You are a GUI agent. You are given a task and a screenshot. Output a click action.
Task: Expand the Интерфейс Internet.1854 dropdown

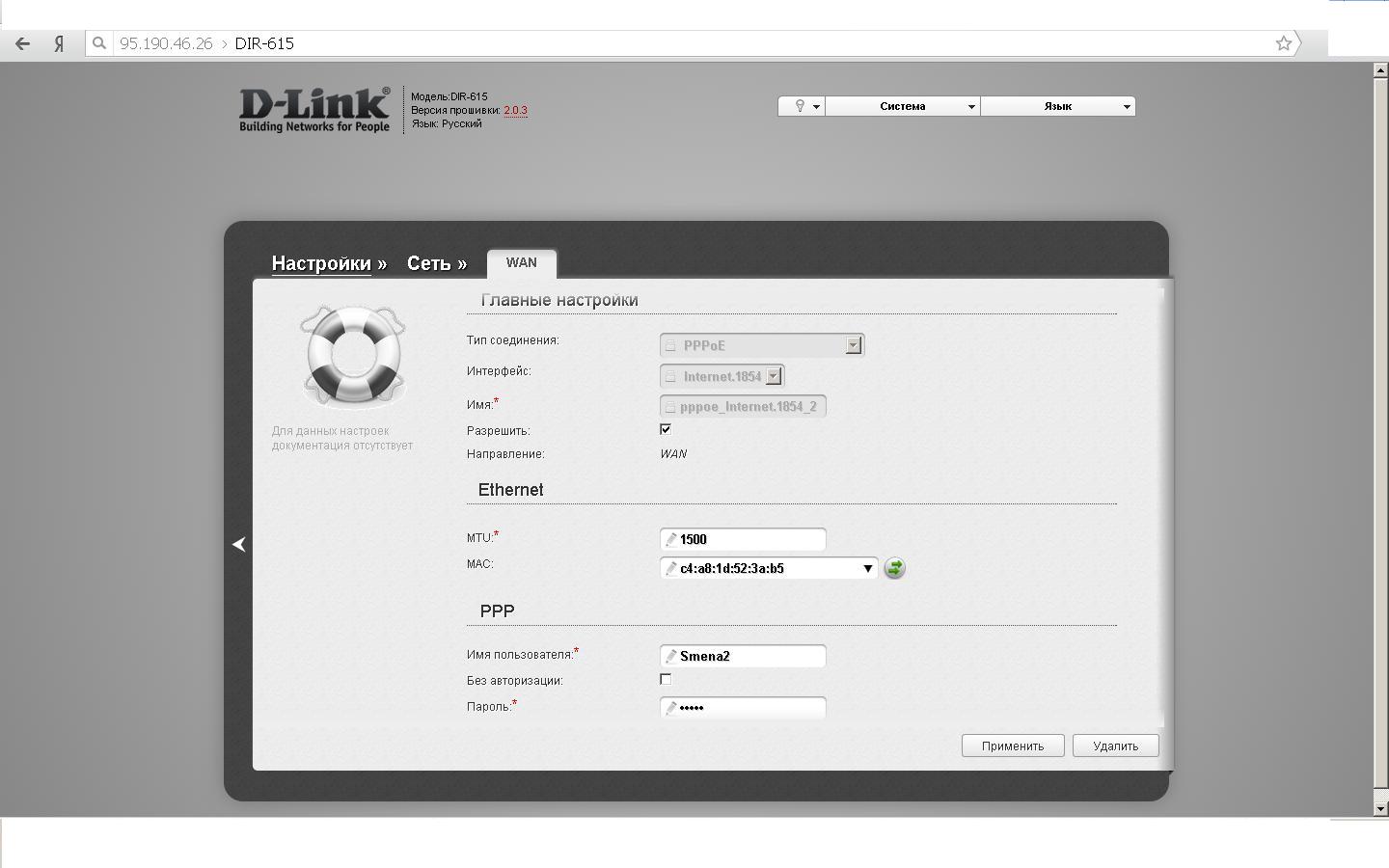[x=722, y=376]
